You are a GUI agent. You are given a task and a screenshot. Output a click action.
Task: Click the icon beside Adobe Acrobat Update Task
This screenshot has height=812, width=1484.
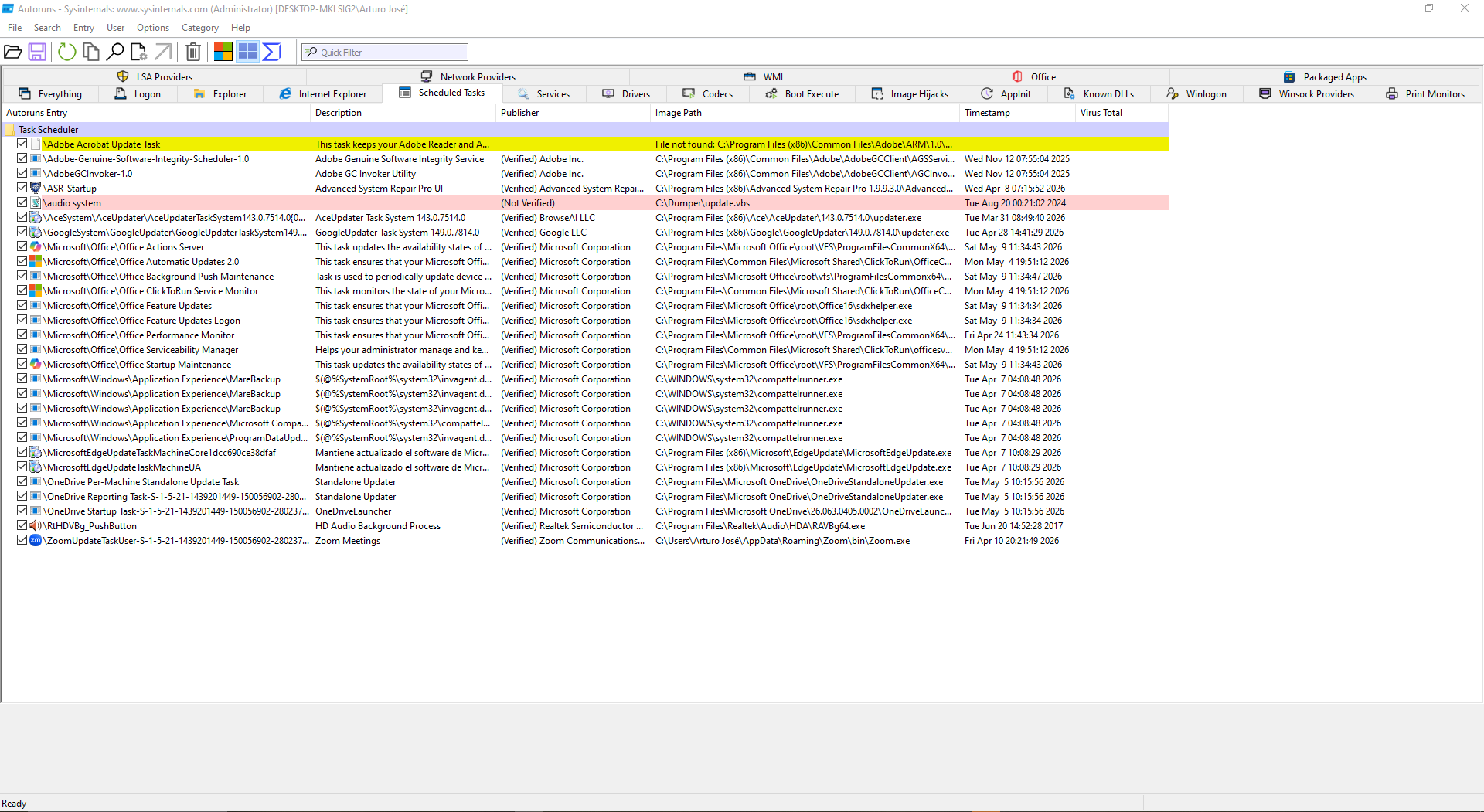36,144
